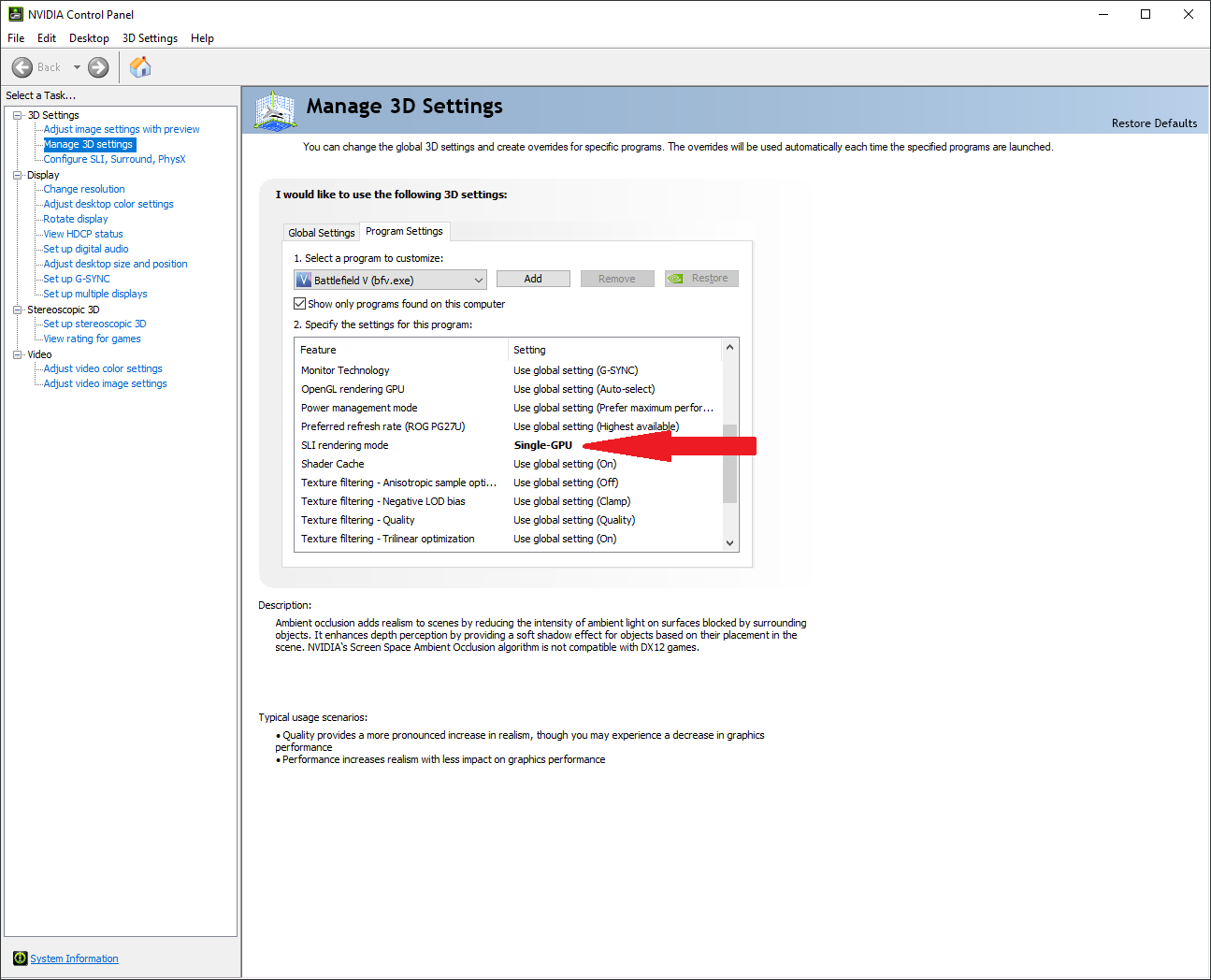The height and width of the screenshot is (980, 1211).
Task: Click the Setting column header
Action: [615, 350]
